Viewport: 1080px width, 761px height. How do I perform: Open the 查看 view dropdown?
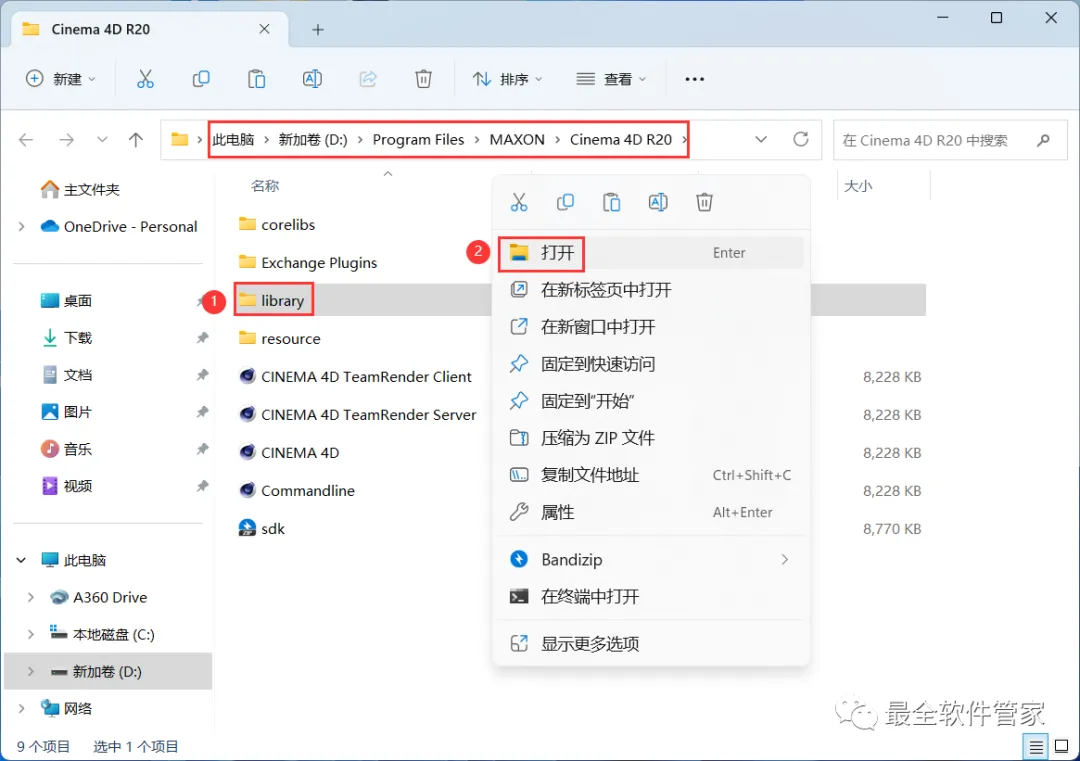611,79
